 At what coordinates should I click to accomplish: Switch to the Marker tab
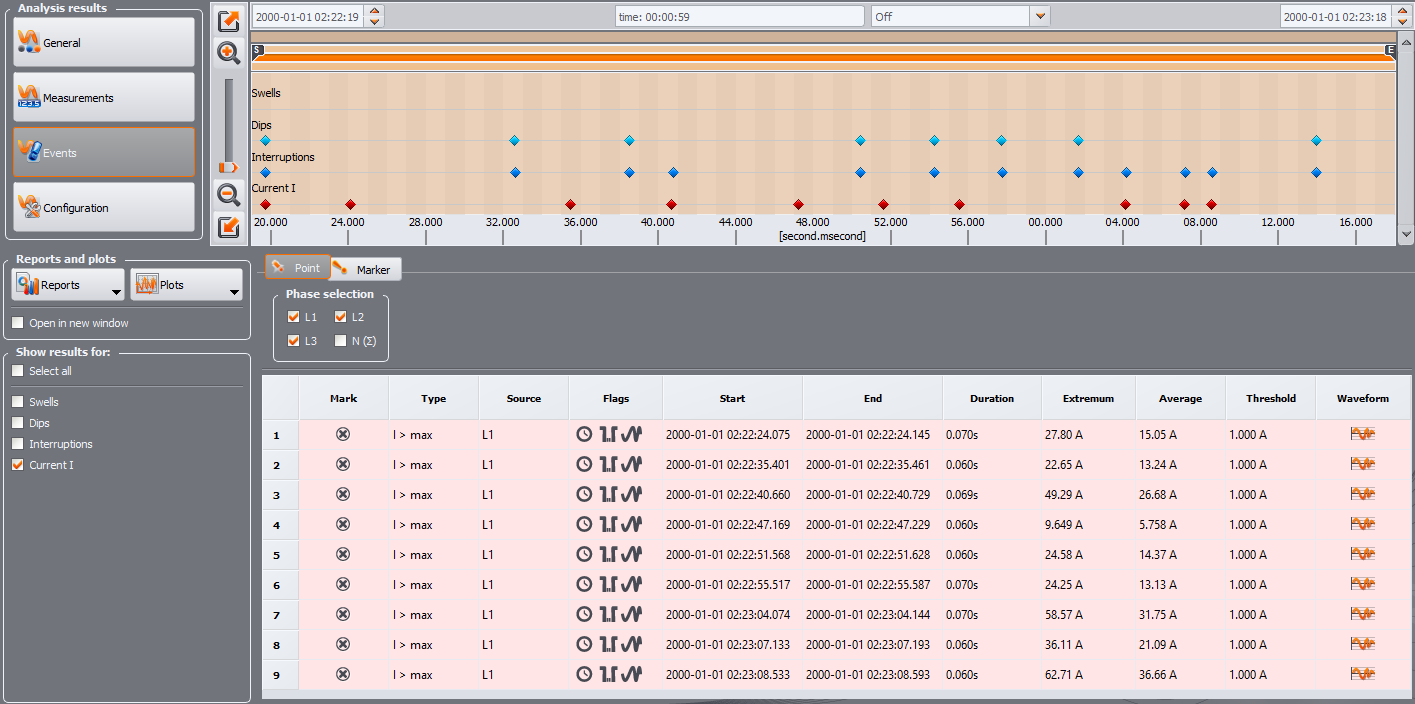pos(365,269)
